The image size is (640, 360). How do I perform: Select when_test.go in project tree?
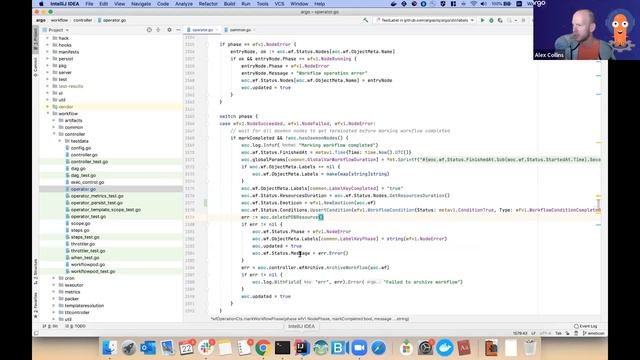pos(85,258)
